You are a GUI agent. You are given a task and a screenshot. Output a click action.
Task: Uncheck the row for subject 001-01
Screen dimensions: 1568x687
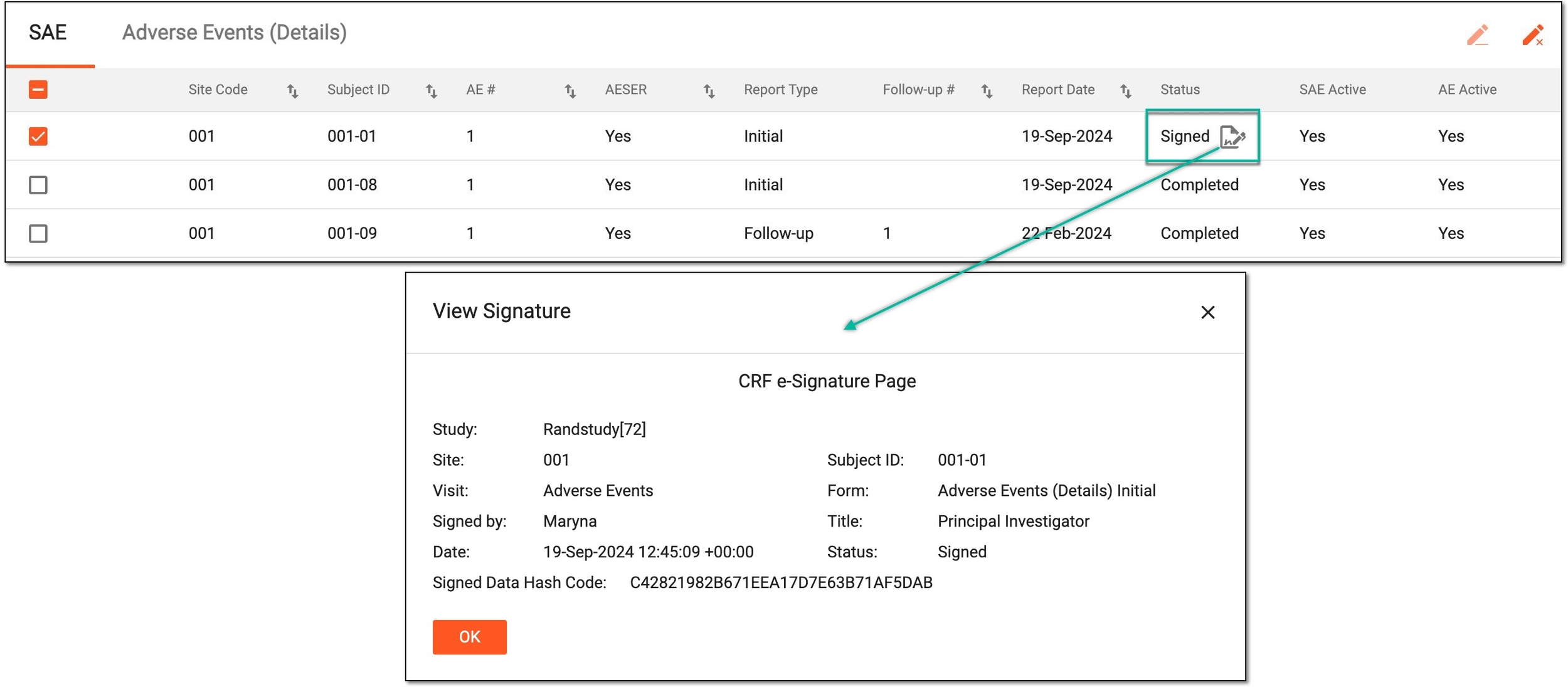[38, 136]
